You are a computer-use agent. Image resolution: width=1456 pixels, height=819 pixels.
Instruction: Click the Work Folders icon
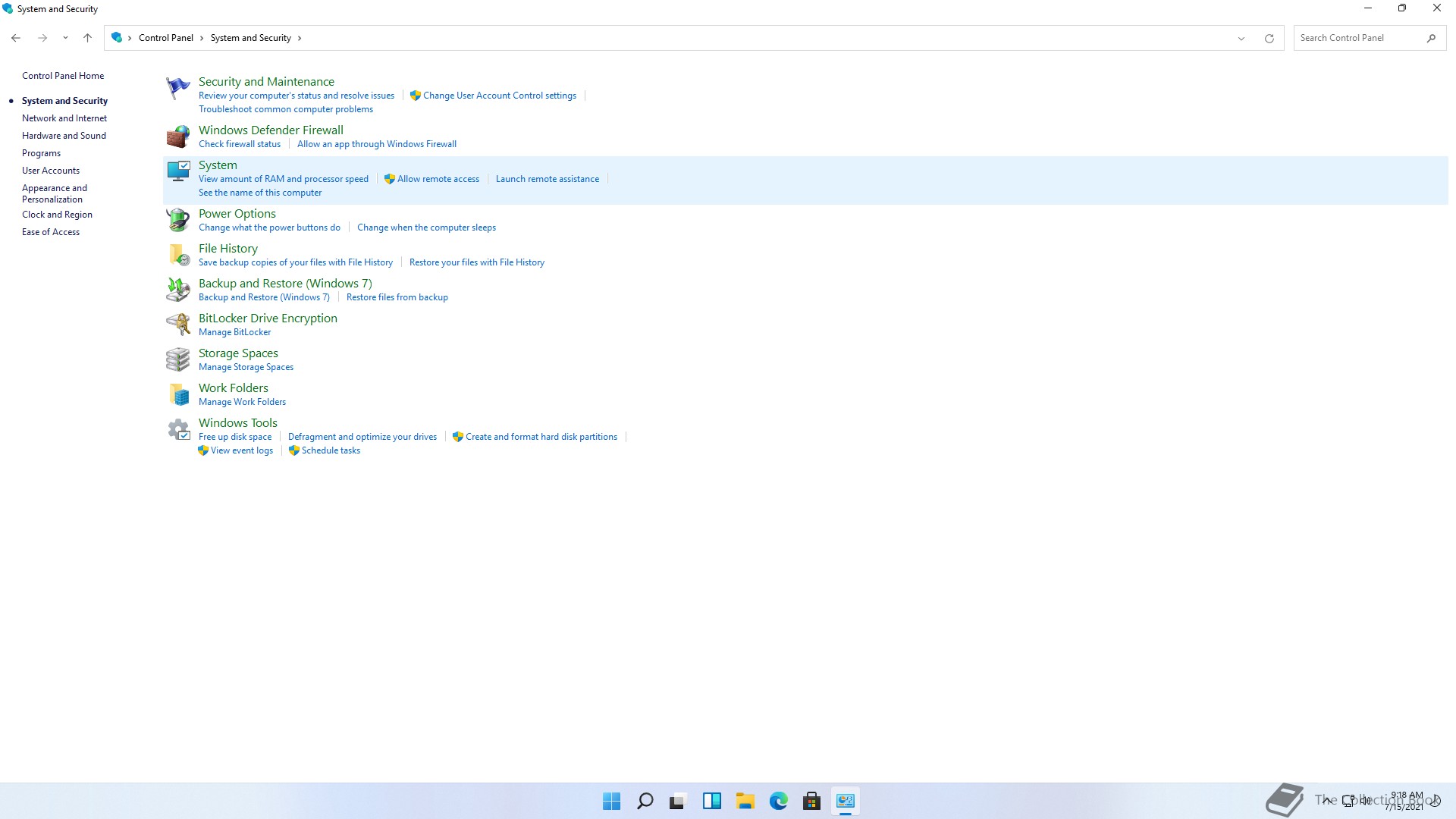[x=178, y=394]
